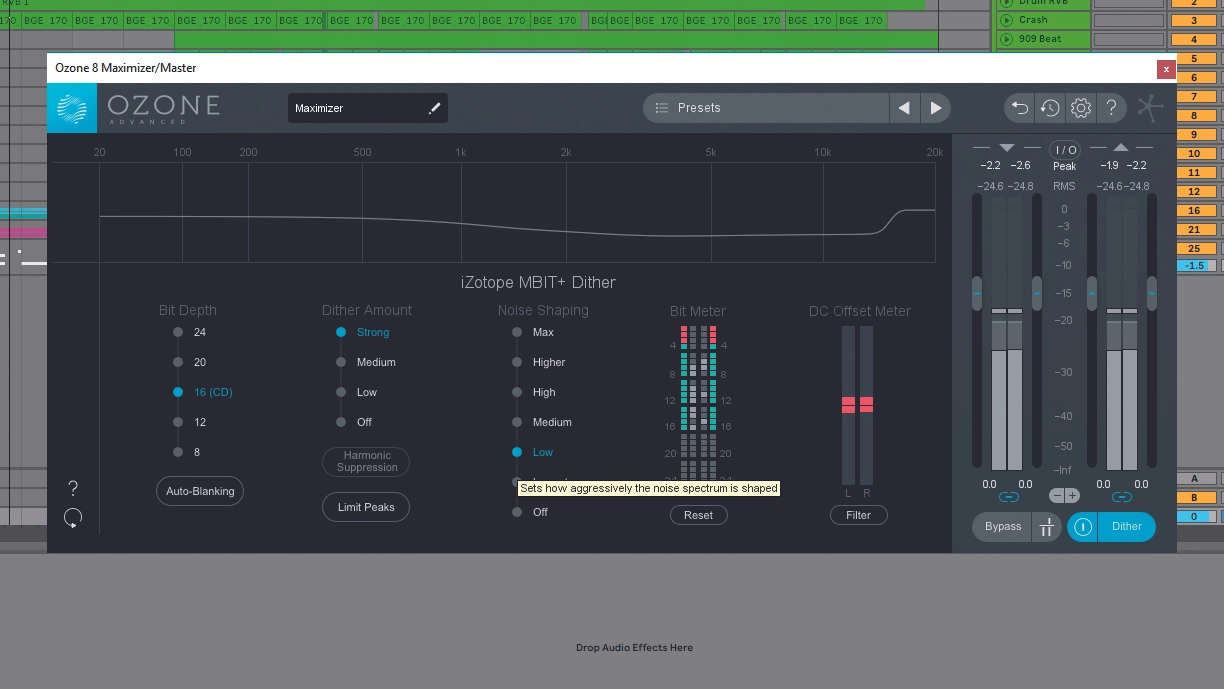Link the input gain channels
1224x689 pixels.
1008,497
